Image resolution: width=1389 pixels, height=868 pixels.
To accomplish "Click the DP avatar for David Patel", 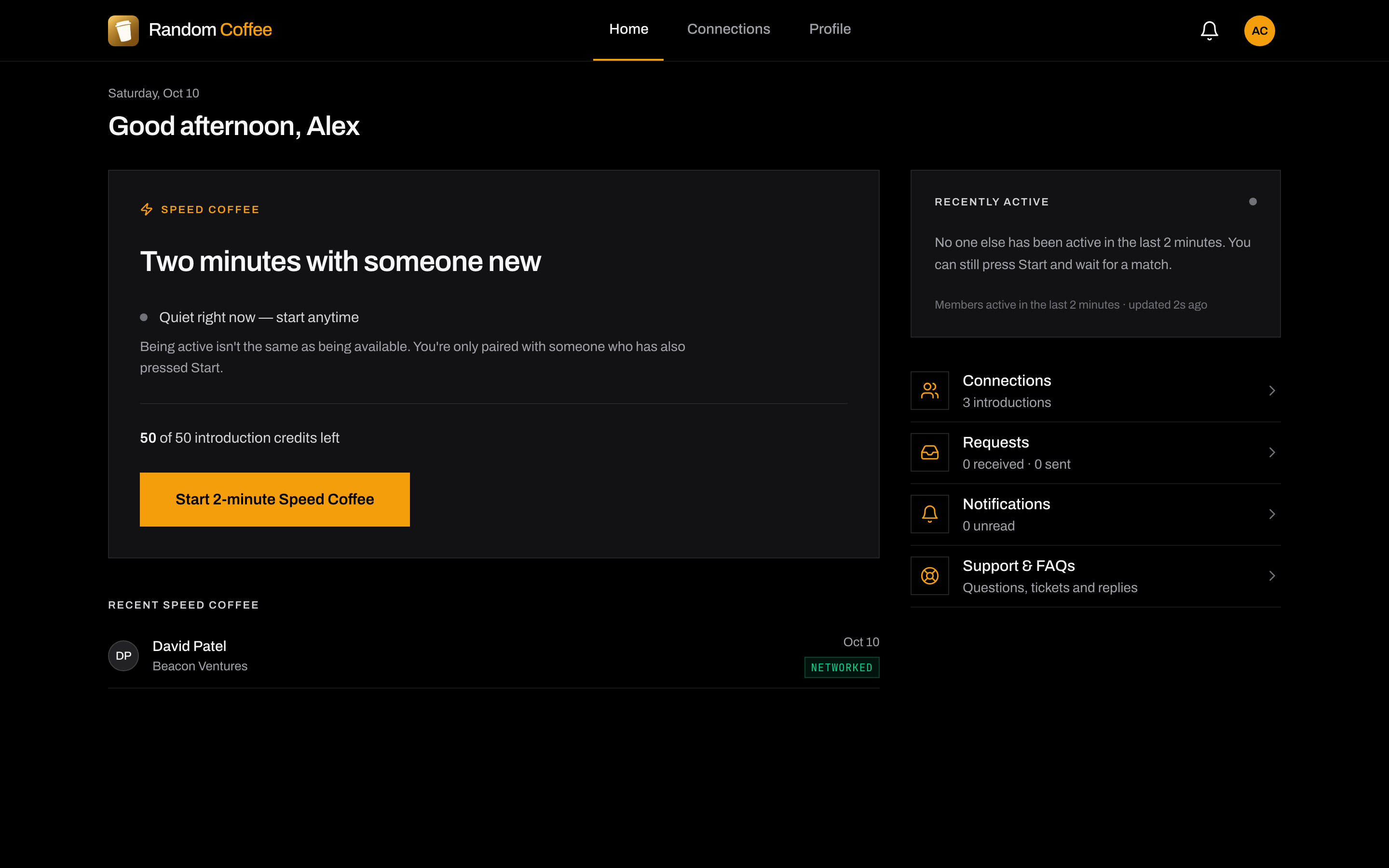I will click(123, 656).
